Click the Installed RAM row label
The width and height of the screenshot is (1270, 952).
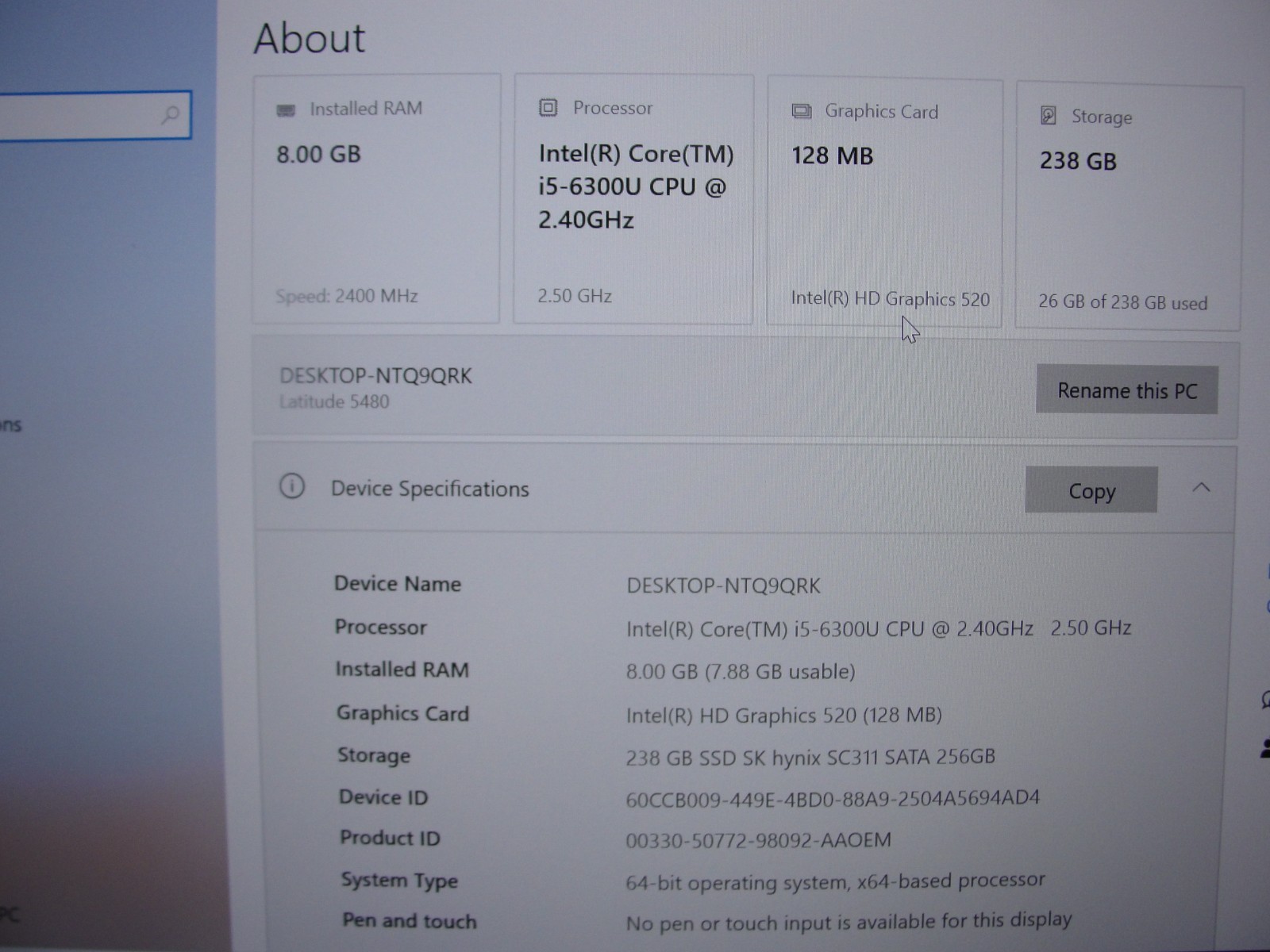[402, 670]
